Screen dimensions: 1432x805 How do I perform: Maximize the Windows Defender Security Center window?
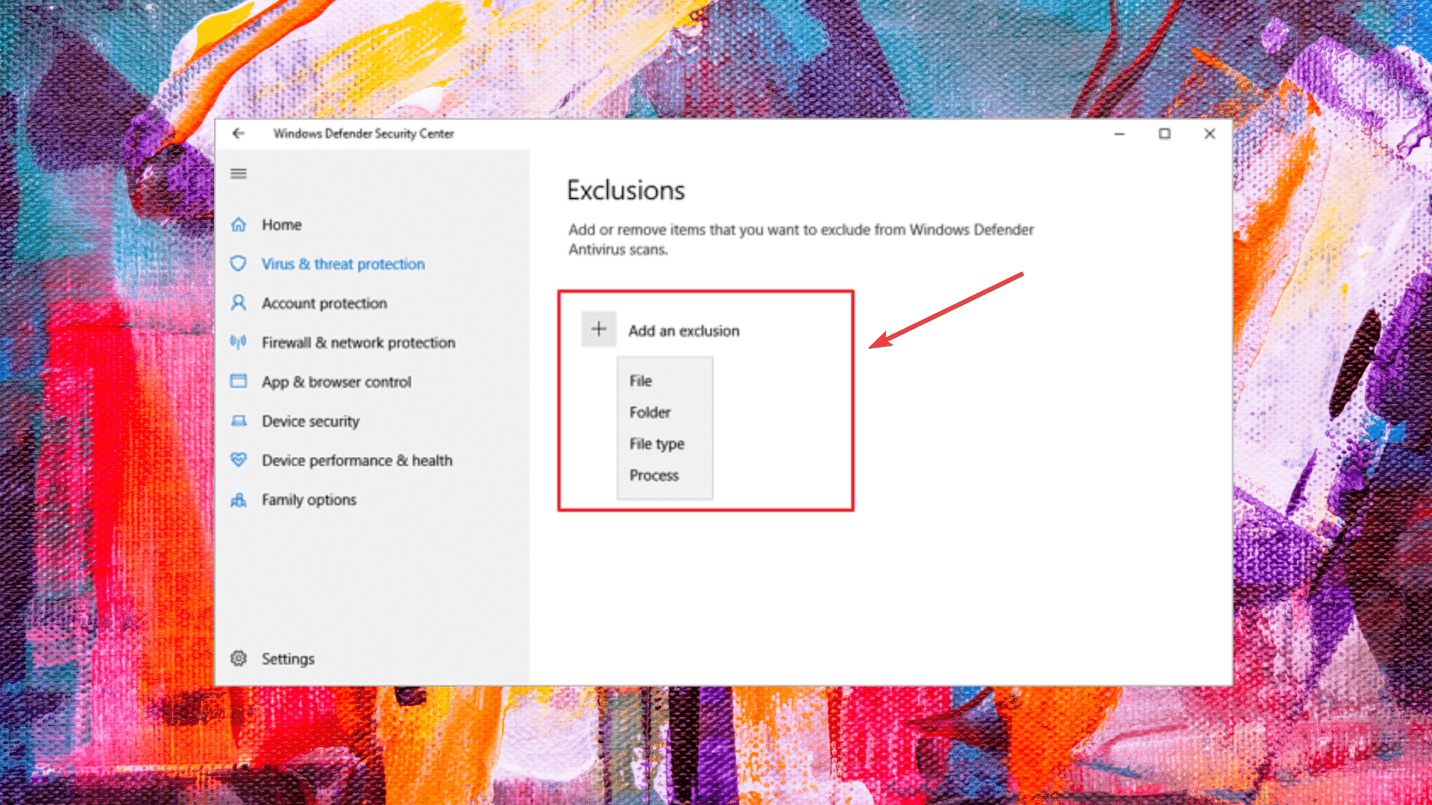tap(1164, 133)
